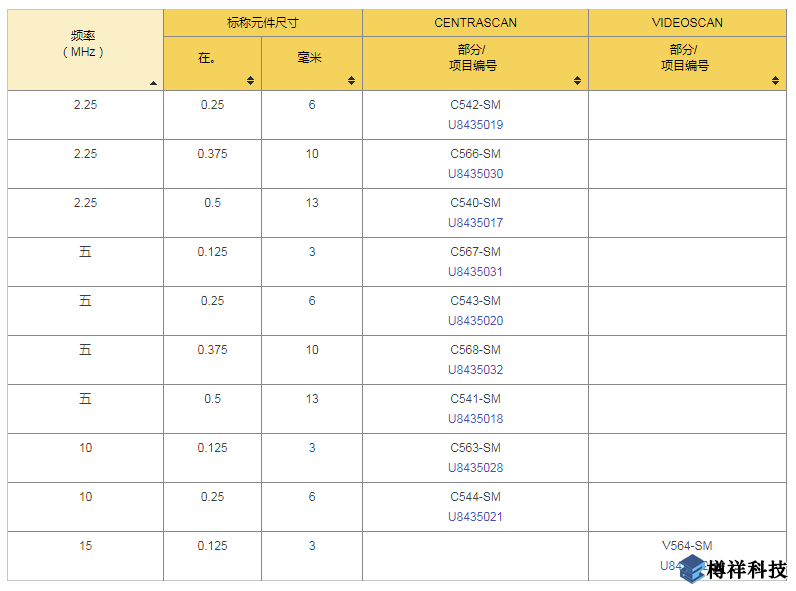This screenshot has width=796, height=591.
Task: Click the sort arrow in the 频率 (MHz) header
Action: (x=153, y=83)
